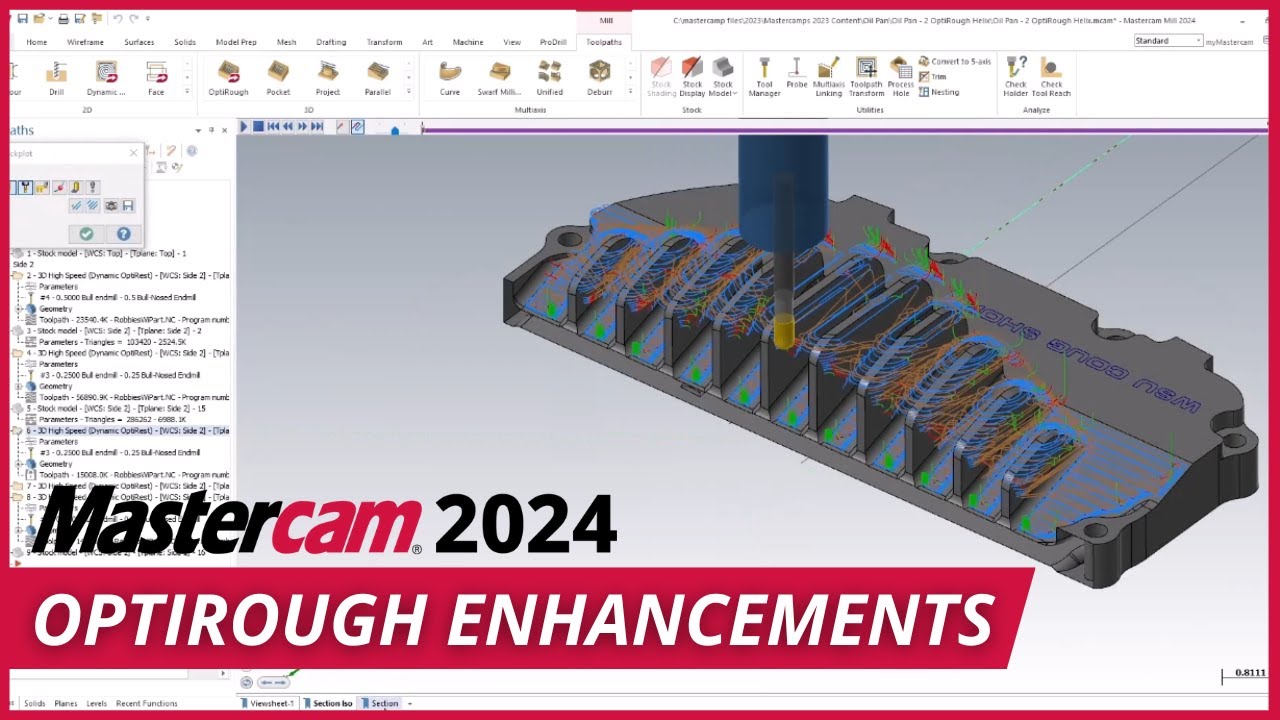The image size is (1280, 720).
Task: Open the Standard workspace dropdown
Action: [x=1168, y=41]
